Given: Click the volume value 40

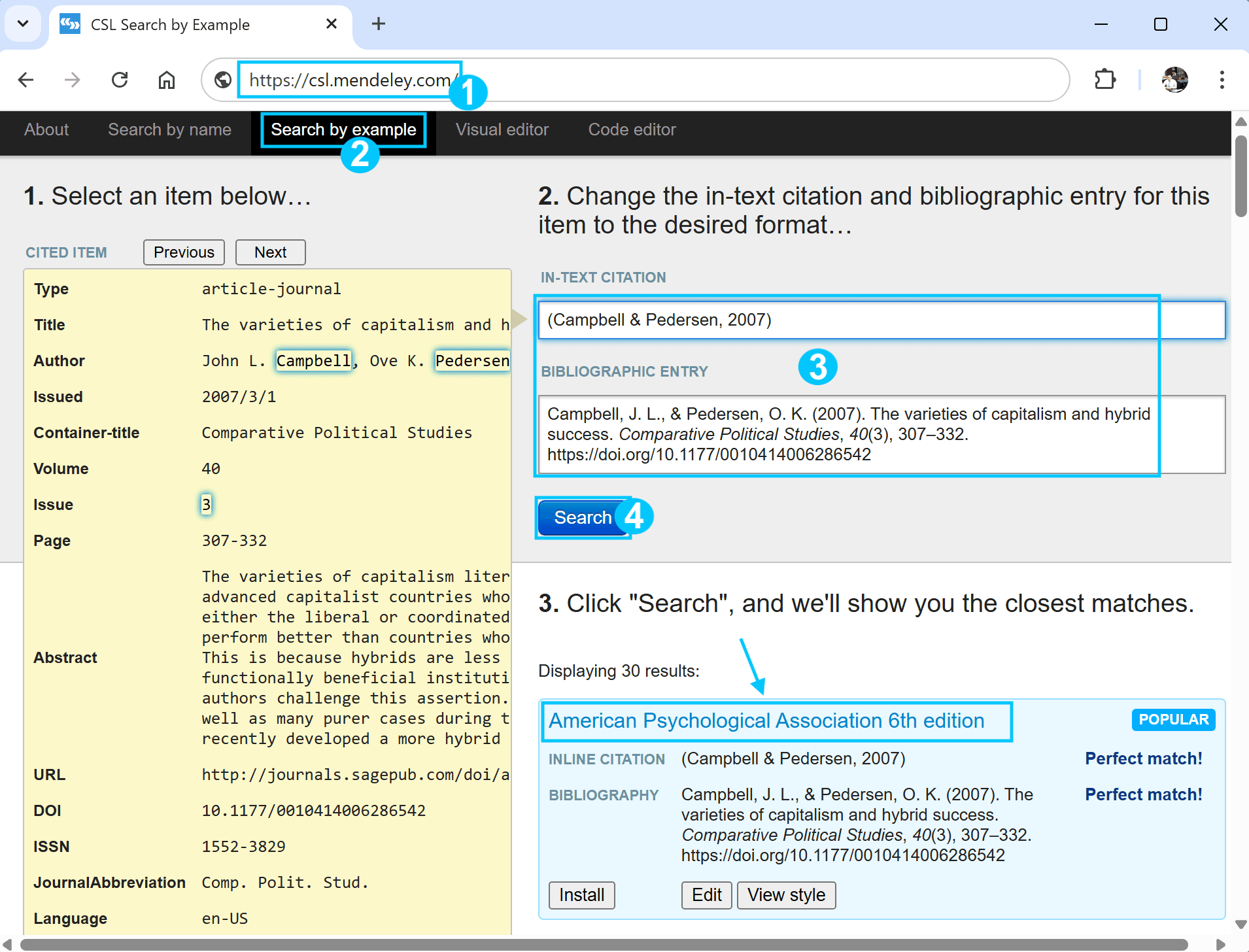Looking at the screenshot, I should [211, 469].
